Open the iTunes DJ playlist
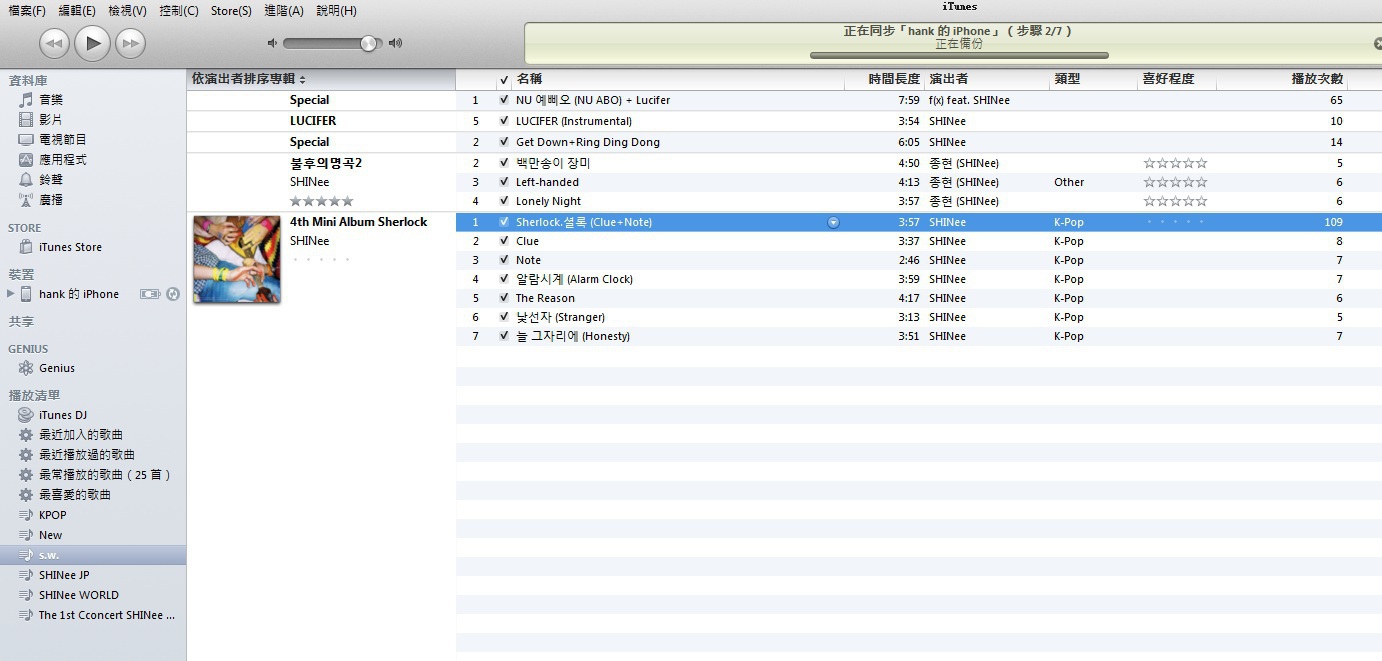1382x661 pixels. click(x=62, y=415)
